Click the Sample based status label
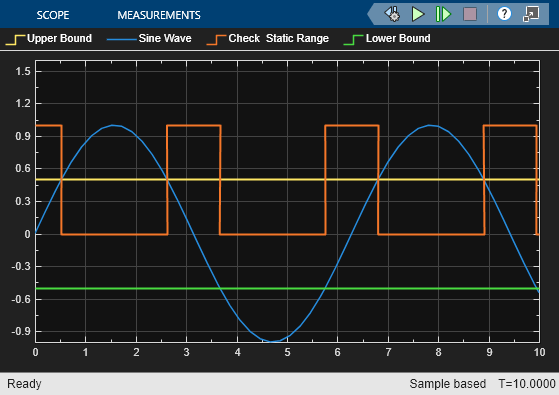 tap(448, 384)
